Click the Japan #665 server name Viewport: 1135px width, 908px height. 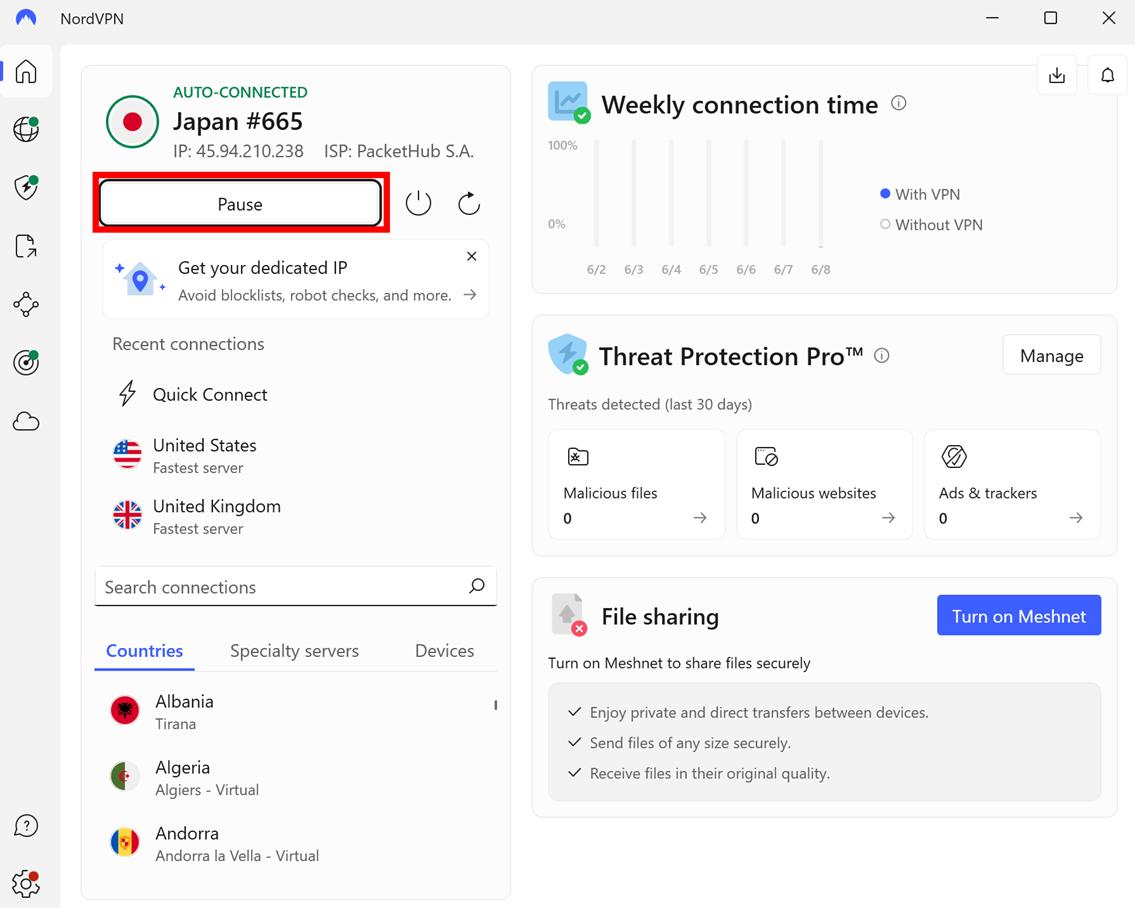237,121
